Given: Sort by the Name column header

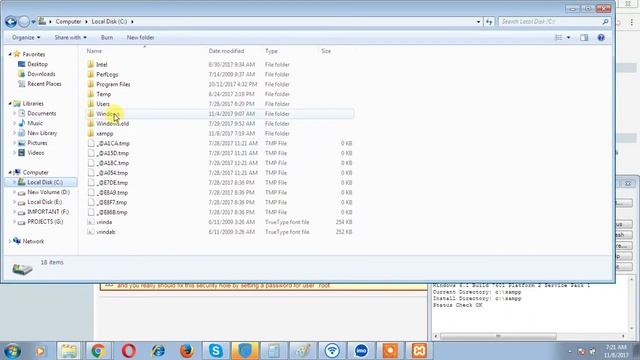Looking at the screenshot, I should (x=94, y=51).
